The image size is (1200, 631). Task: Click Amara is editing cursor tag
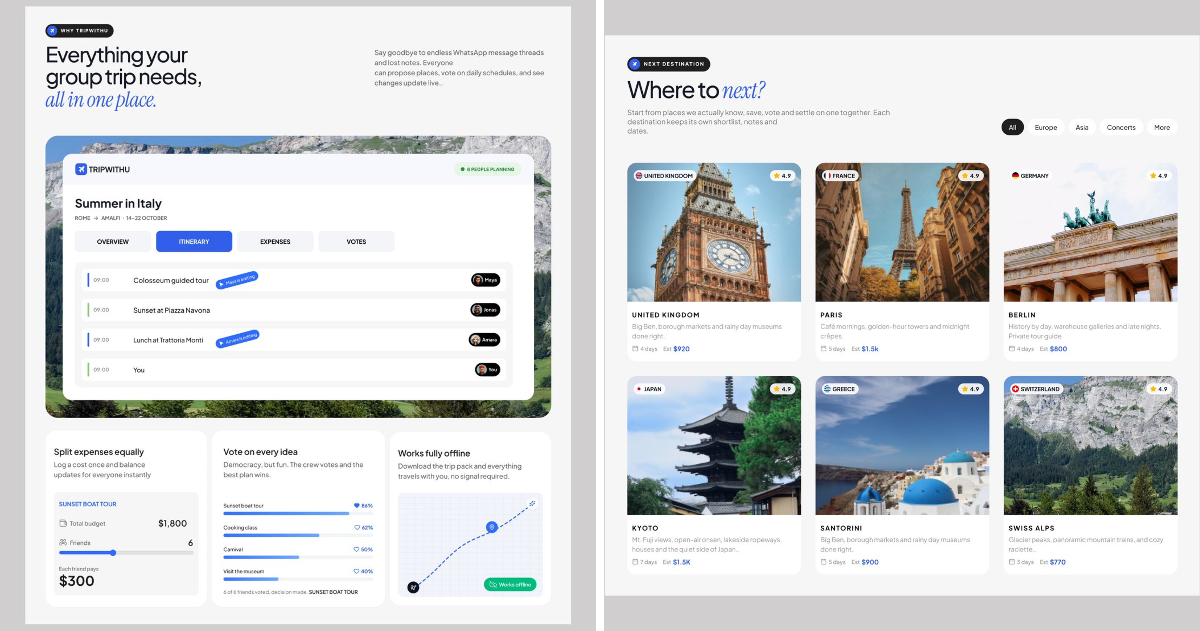pos(239,340)
